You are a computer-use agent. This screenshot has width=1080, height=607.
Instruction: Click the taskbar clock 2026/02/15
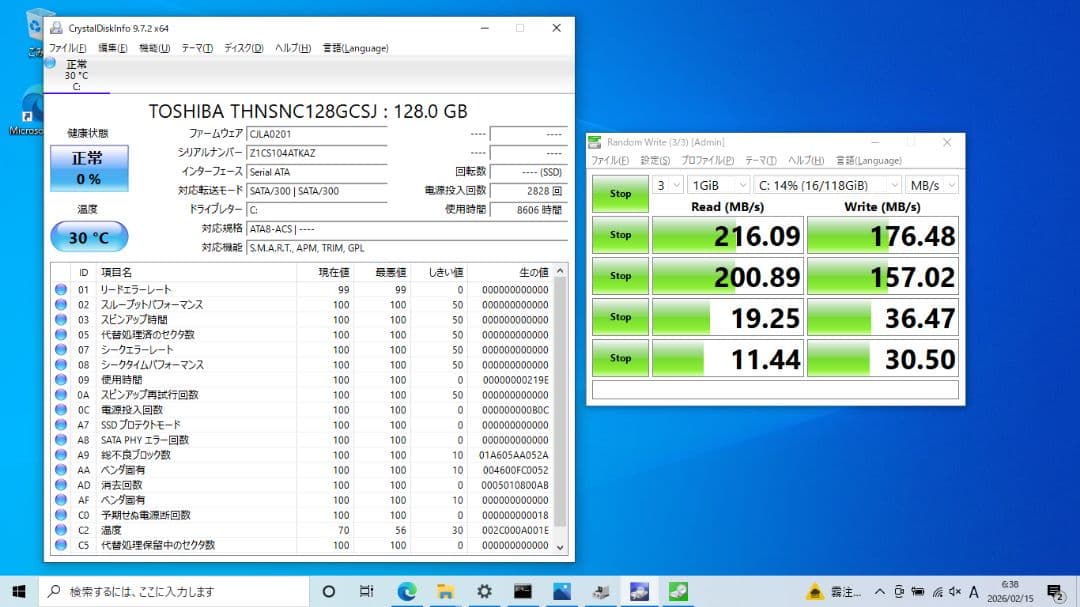pos(1010,592)
